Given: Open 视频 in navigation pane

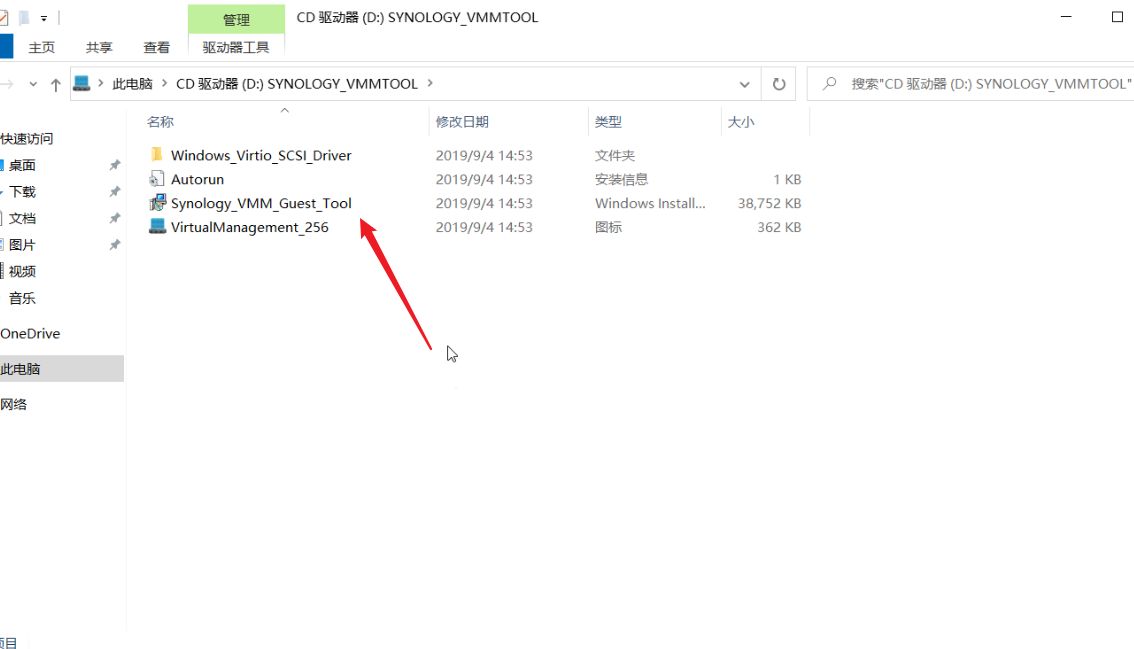Looking at the screenshot, I should coord(22,271).
